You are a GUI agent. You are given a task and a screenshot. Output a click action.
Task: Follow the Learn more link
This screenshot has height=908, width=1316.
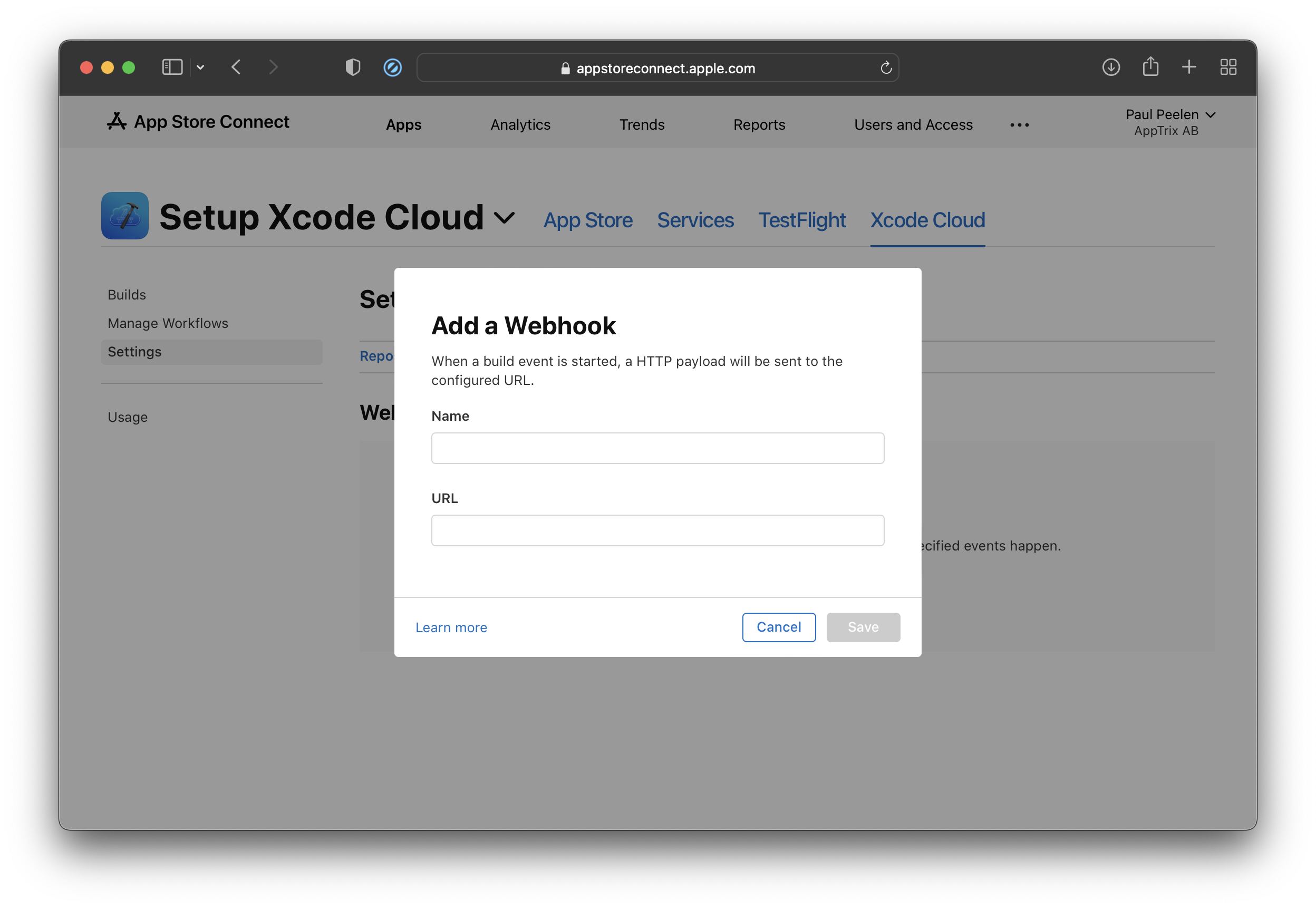coord(451,627)
